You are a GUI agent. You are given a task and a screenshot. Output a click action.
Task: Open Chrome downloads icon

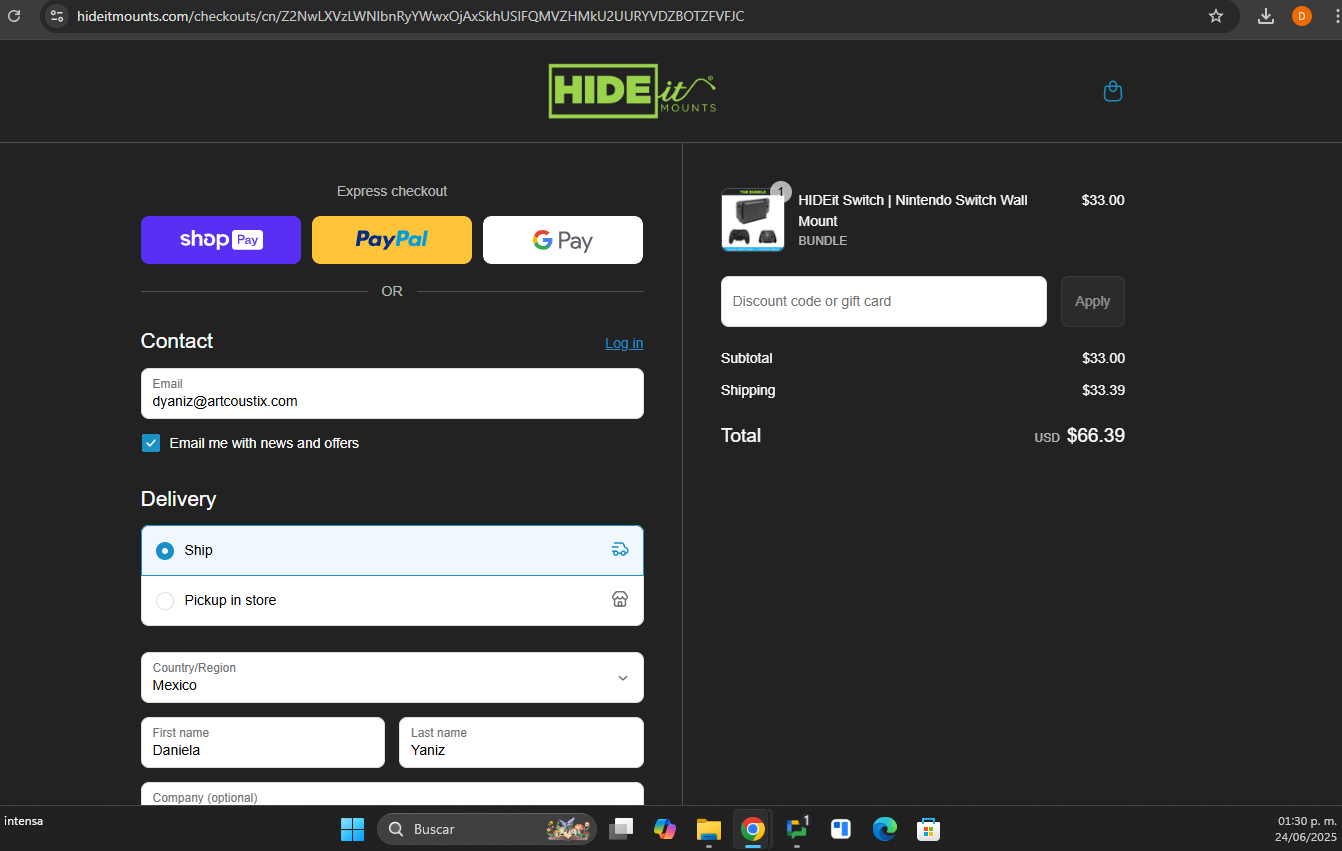pos(1266,16)
